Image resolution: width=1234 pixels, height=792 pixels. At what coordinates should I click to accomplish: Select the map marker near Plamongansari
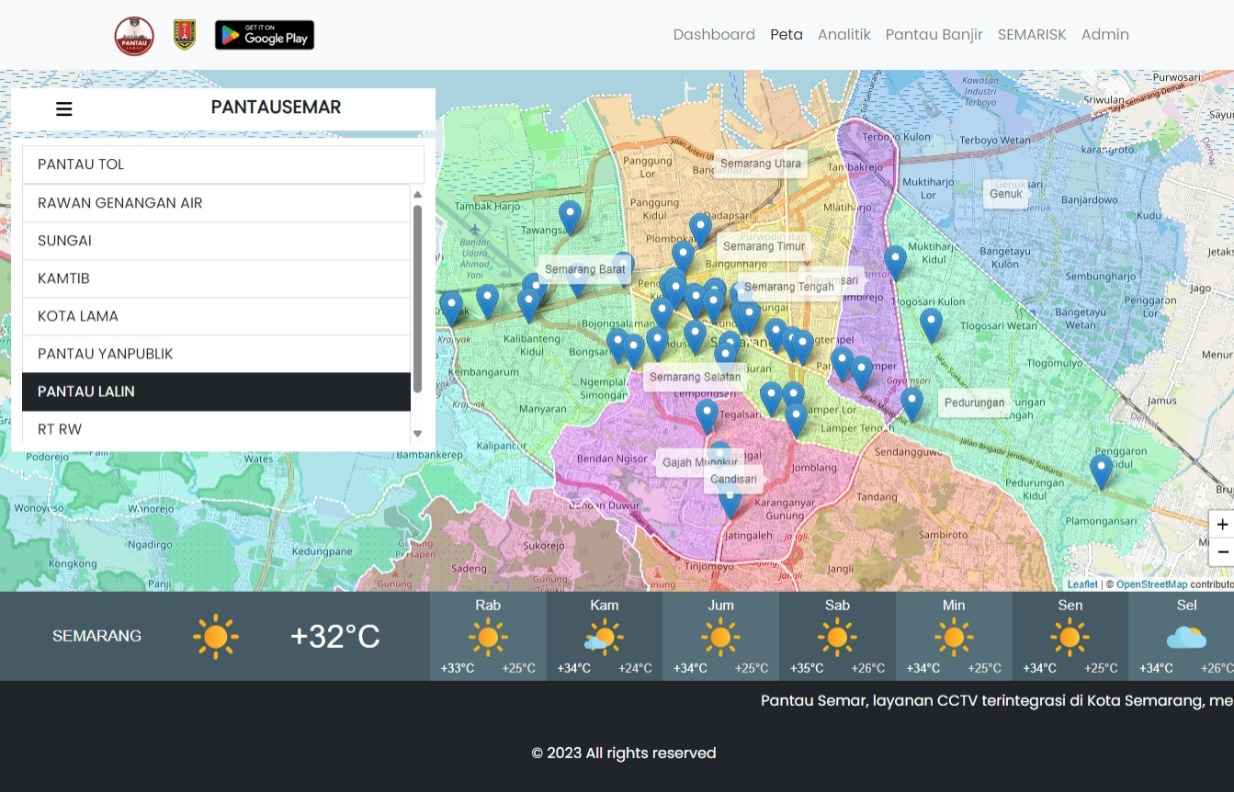click(x=1101, y=469)
